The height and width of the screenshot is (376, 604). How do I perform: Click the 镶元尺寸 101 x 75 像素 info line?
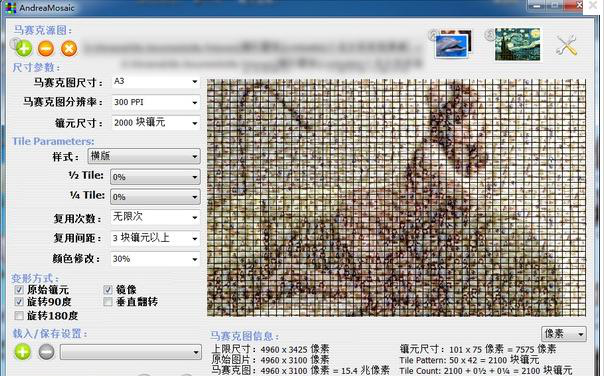pos(478,349)
